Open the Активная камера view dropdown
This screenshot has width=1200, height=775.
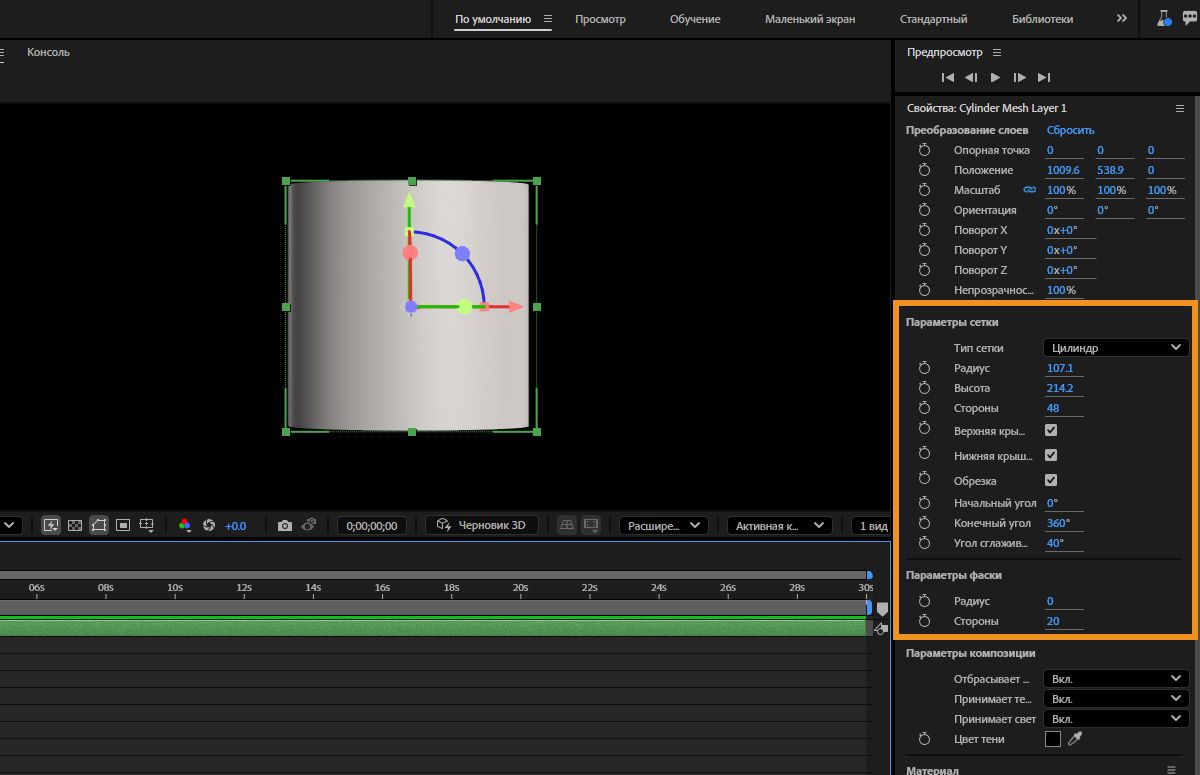pos(779,525)
